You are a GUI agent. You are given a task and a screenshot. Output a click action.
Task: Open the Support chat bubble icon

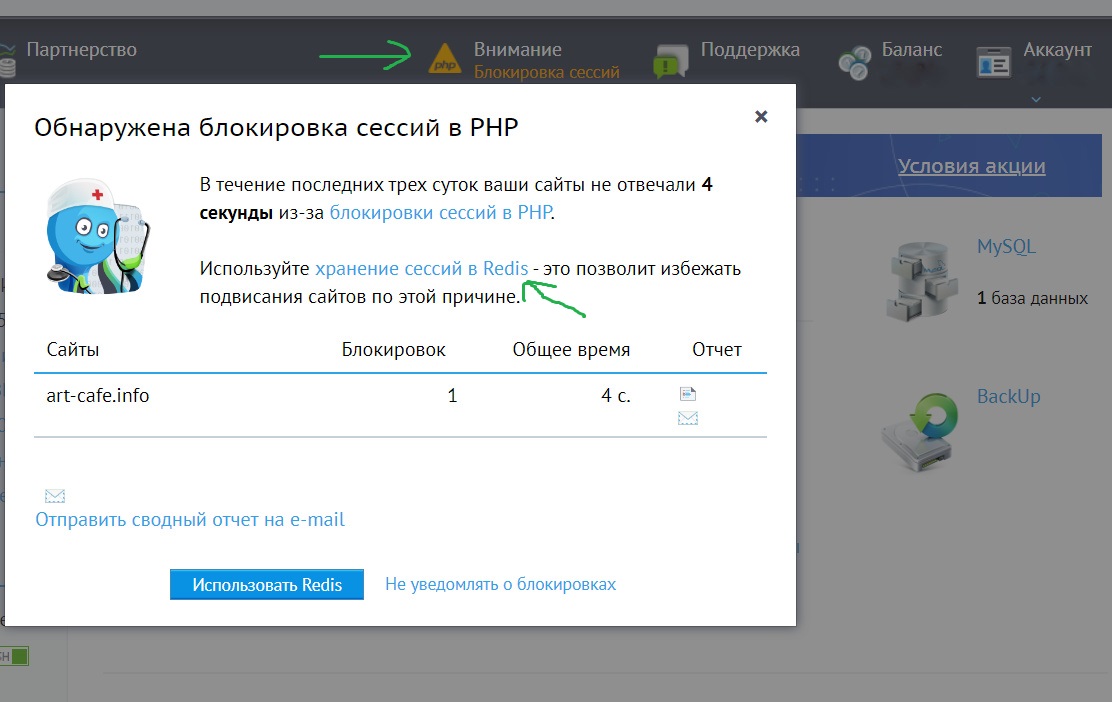click(671, 61)
